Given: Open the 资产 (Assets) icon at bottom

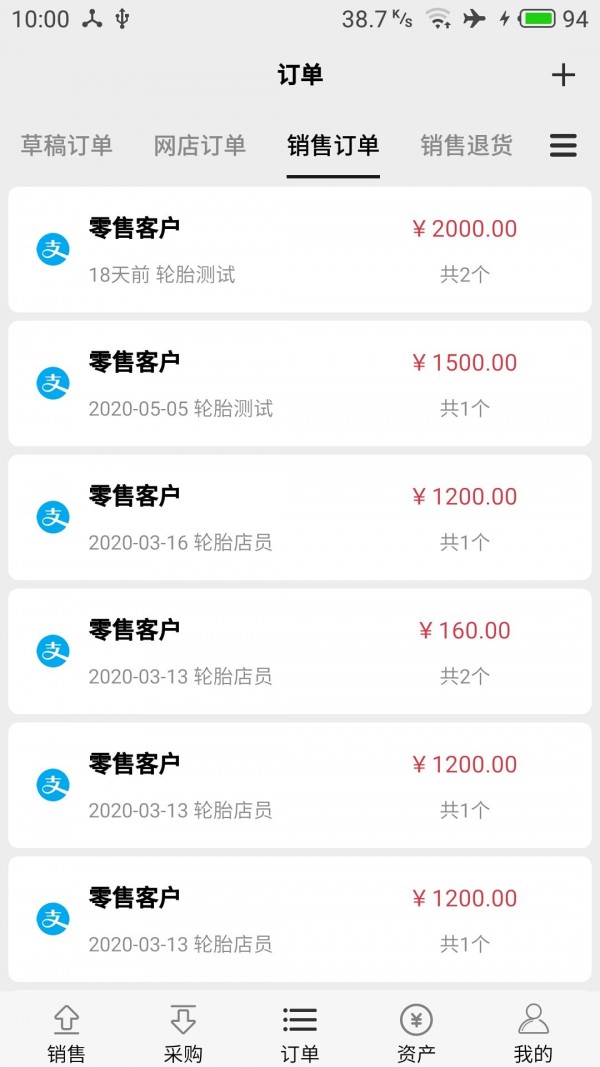Looking at the screenshot, I should pos(416,1035).
